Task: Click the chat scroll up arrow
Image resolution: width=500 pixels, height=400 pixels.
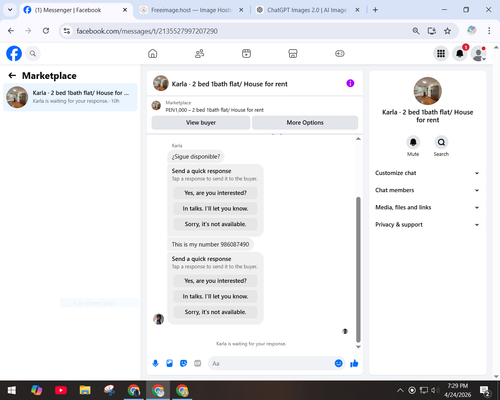Action: tap(358, 139)
